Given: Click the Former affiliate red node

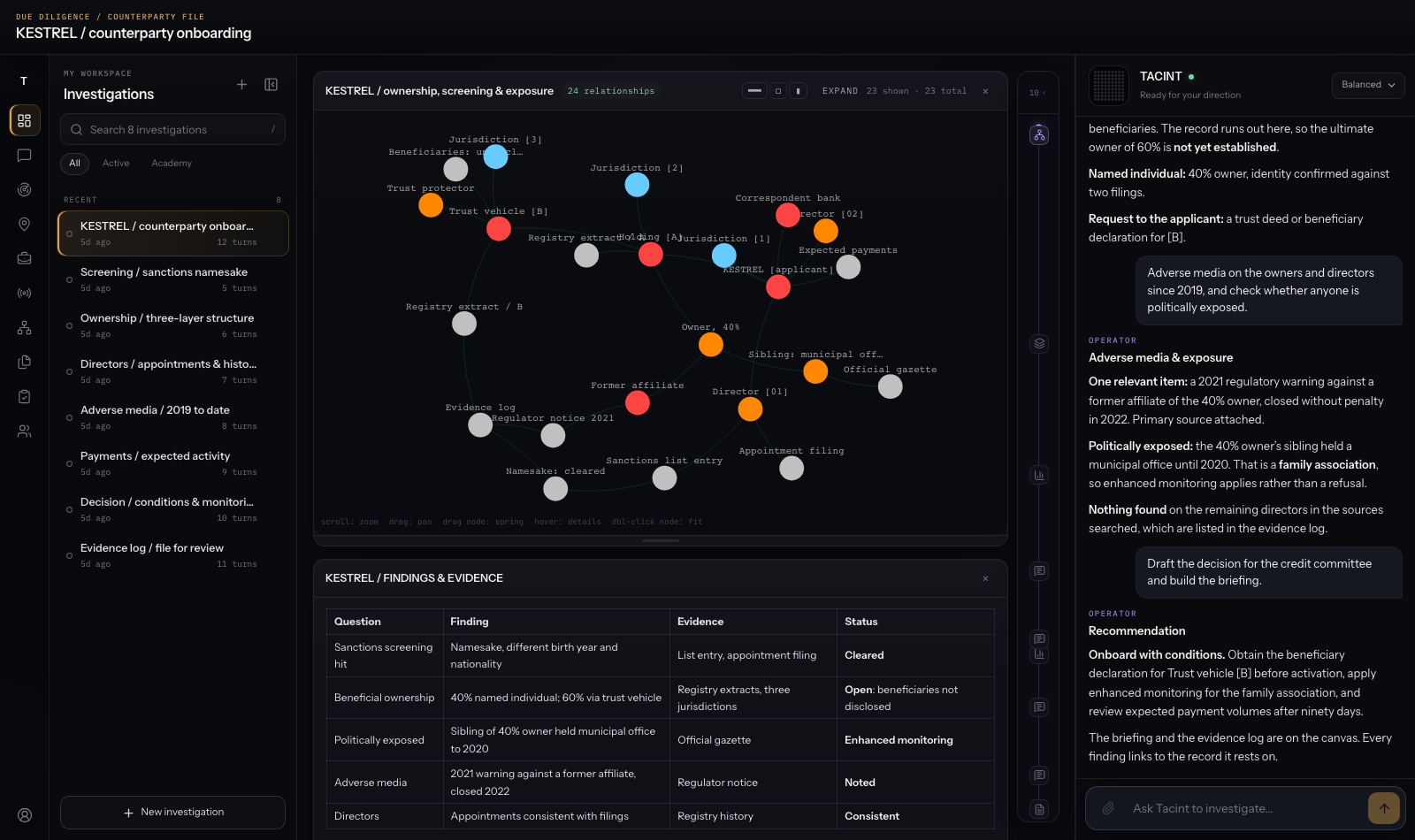Looking at the screenshot, I should [x=638, y=403].
